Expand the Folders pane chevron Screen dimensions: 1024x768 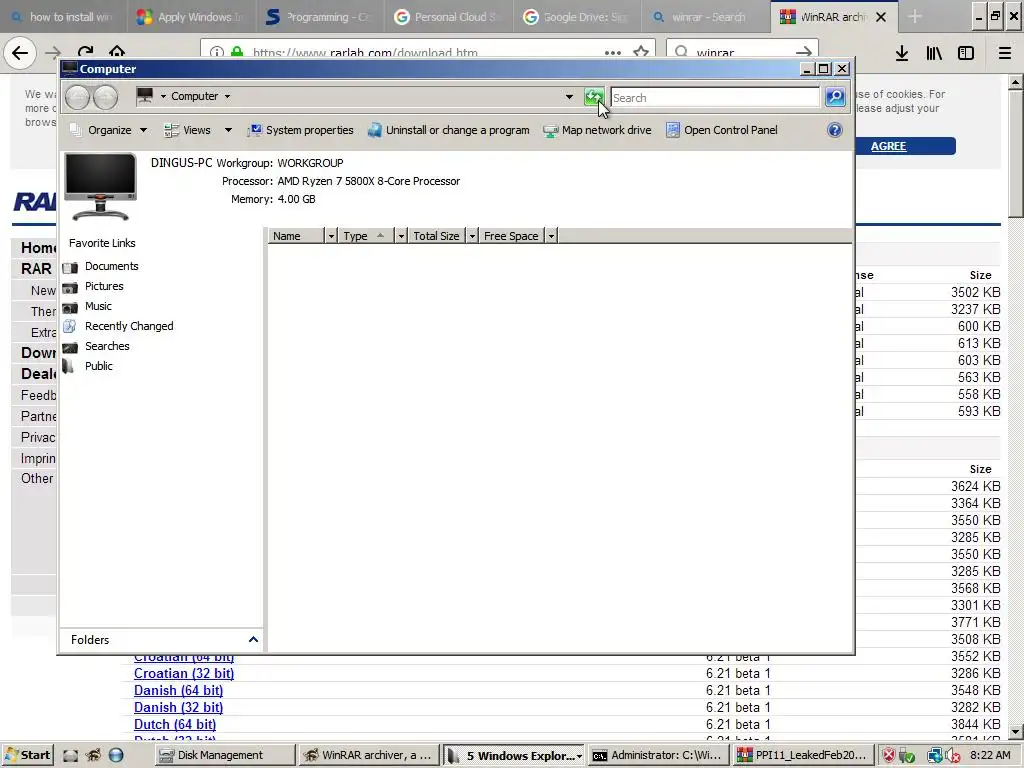253,639
